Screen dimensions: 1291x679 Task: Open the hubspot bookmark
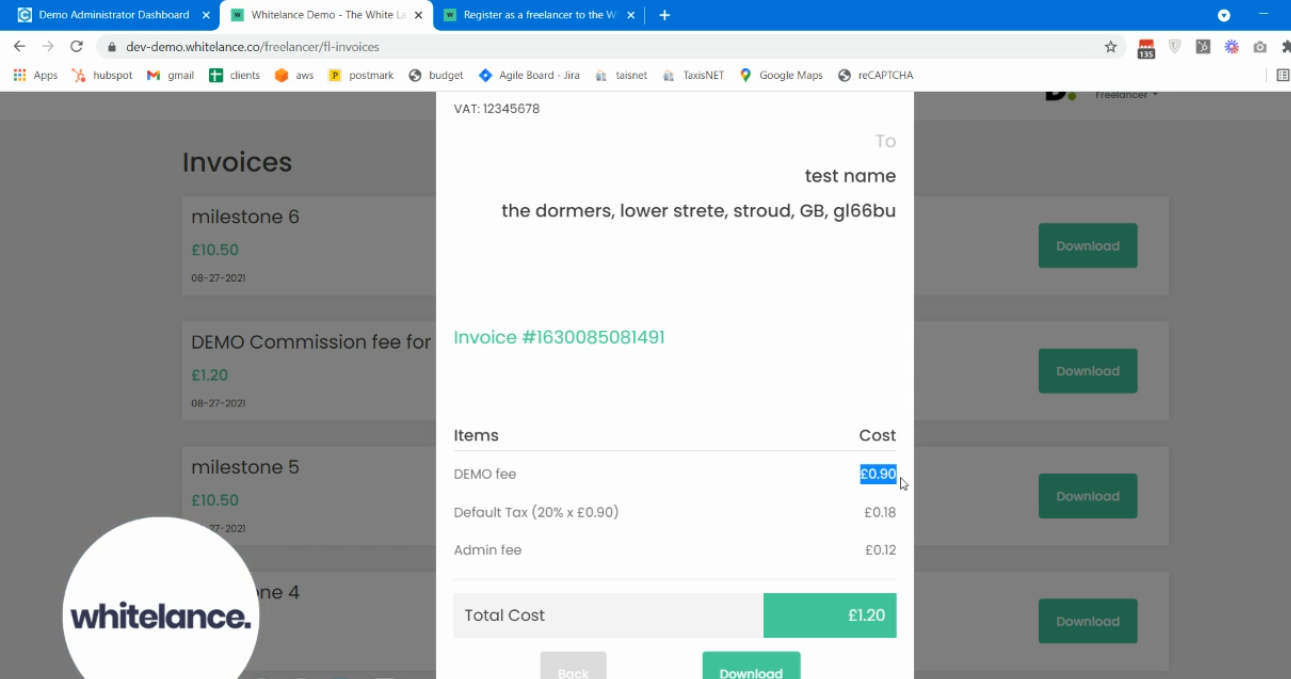(x=102, y=75)
